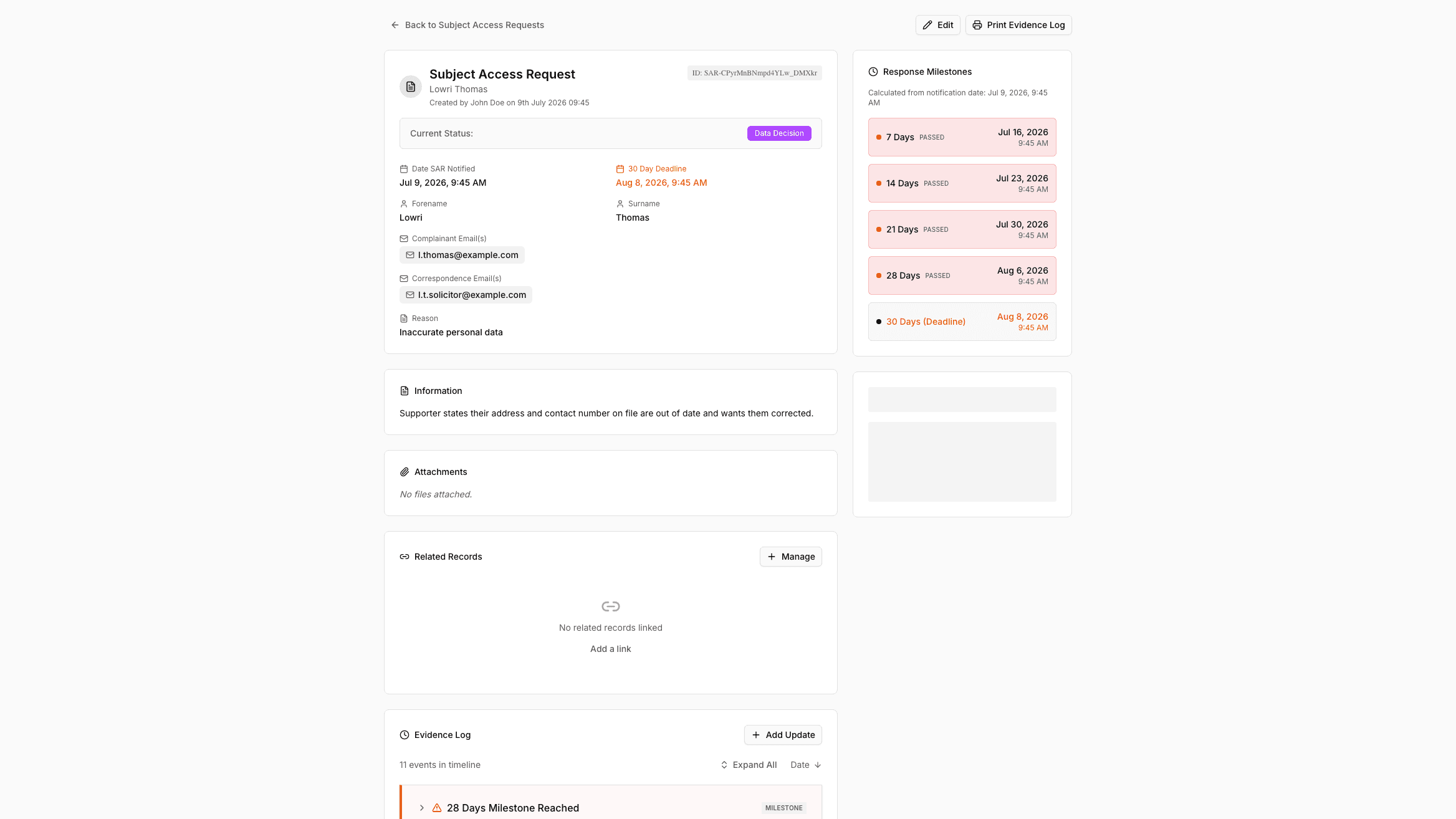The height and width of the screenshot is (819, 1456).
Task: Click the pencil Edit icon
Action: 927,25
